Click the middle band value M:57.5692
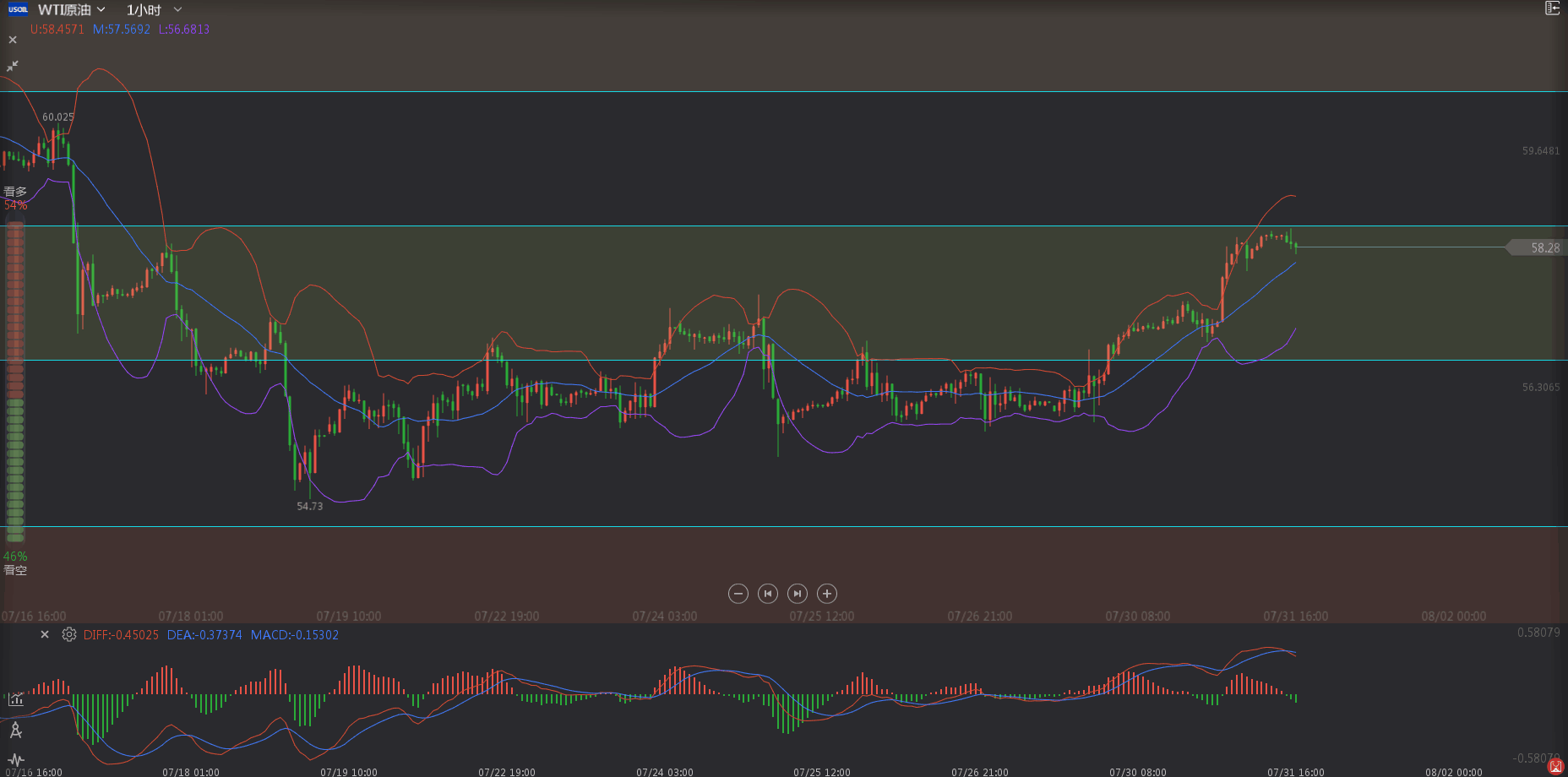Screen dimensions: 1568x777 pyautogui.click(x=122, y=29)
